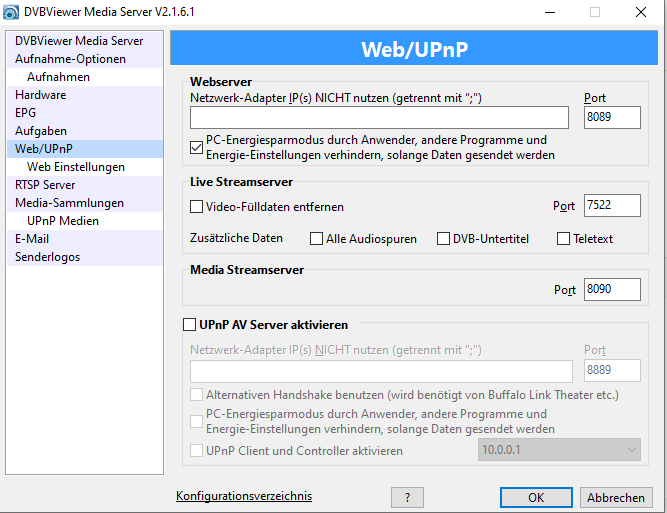667x513 pixels.
Task: Open the Aufnahmen sub-page
Action: point(85,77)
